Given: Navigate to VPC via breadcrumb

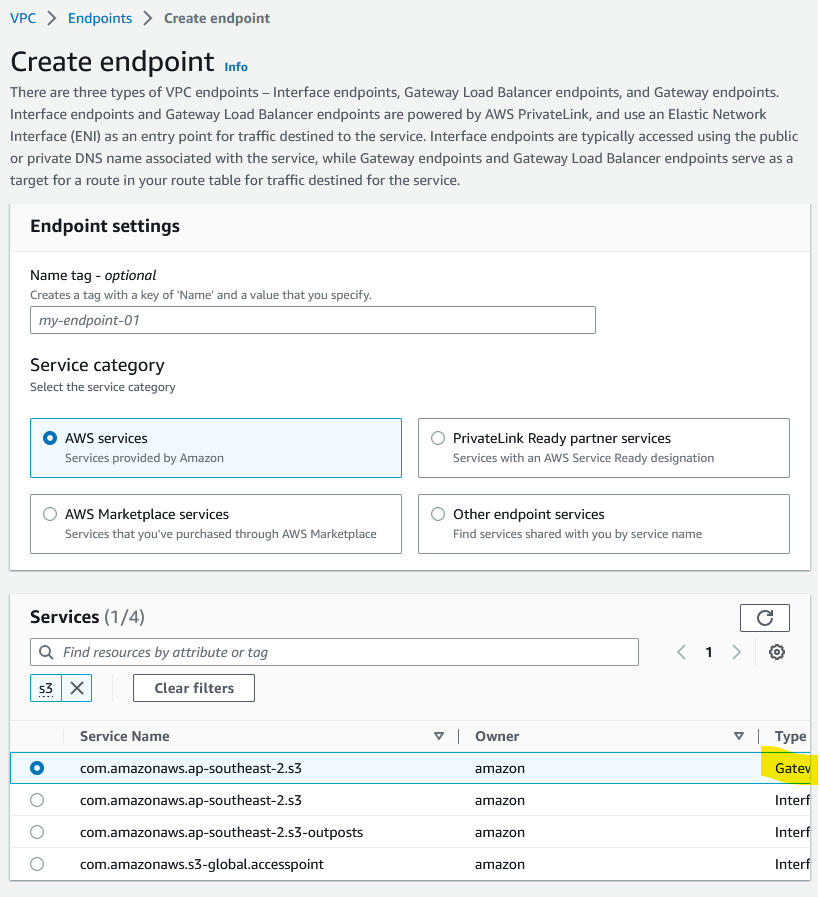Looking at the screenshot, I should (22, 17).
